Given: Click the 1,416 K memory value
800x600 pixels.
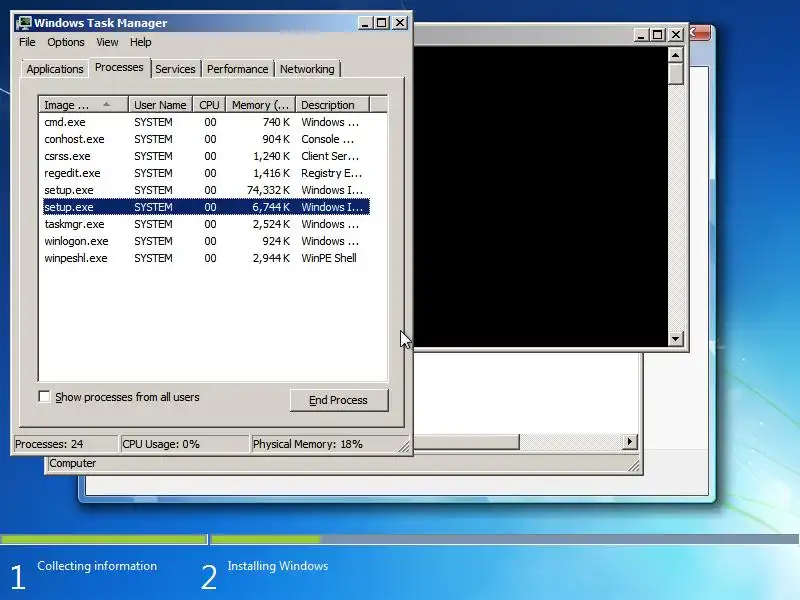Looking at the screenshot, I should [271, 173].
